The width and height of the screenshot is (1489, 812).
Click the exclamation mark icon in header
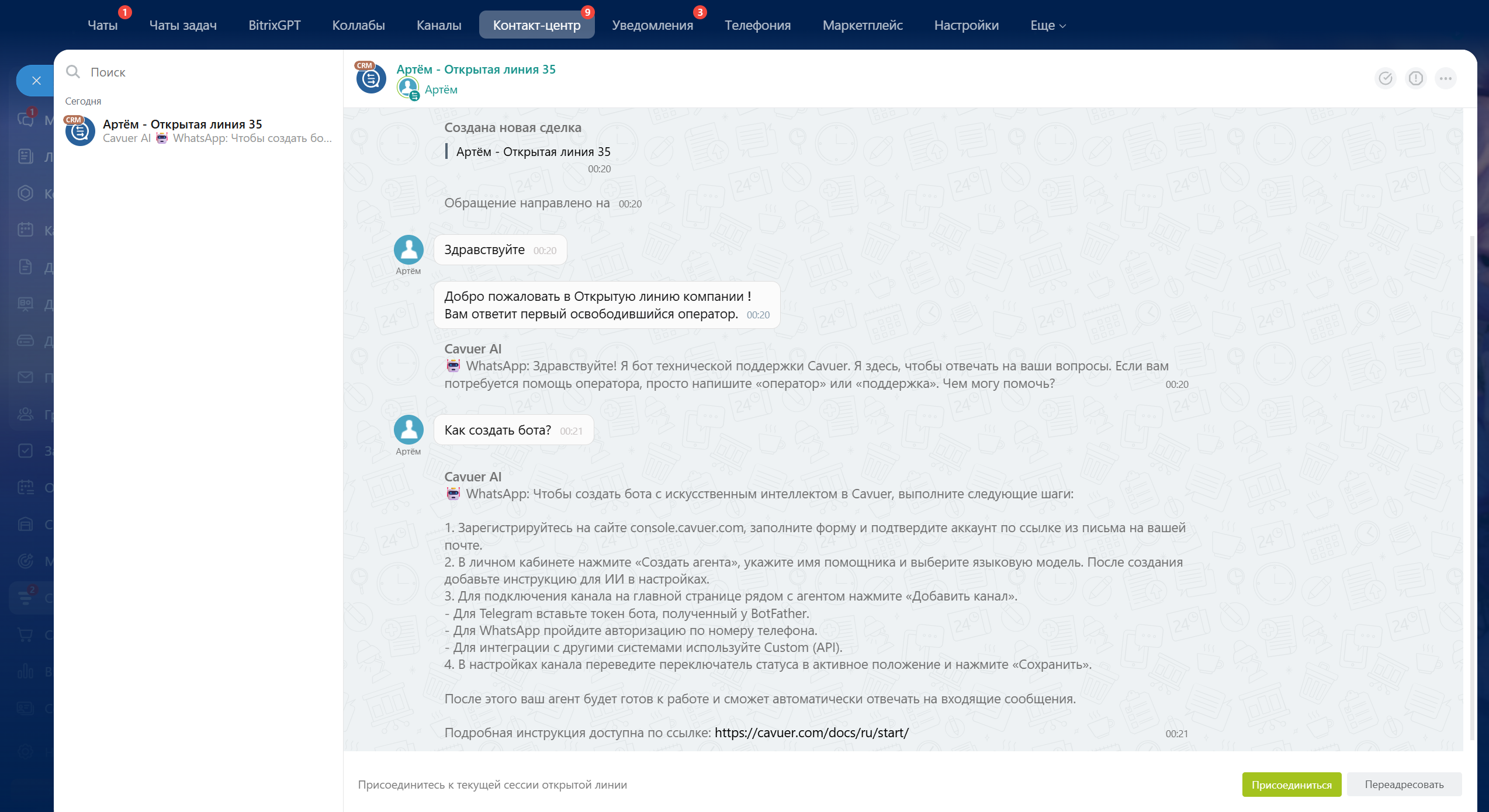click(x=1415, y=78)
